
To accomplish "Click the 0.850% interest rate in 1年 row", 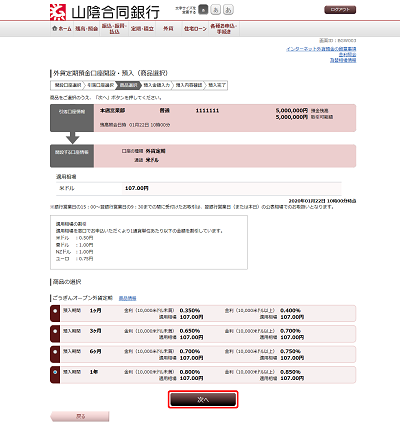I will tap(291, 372).
